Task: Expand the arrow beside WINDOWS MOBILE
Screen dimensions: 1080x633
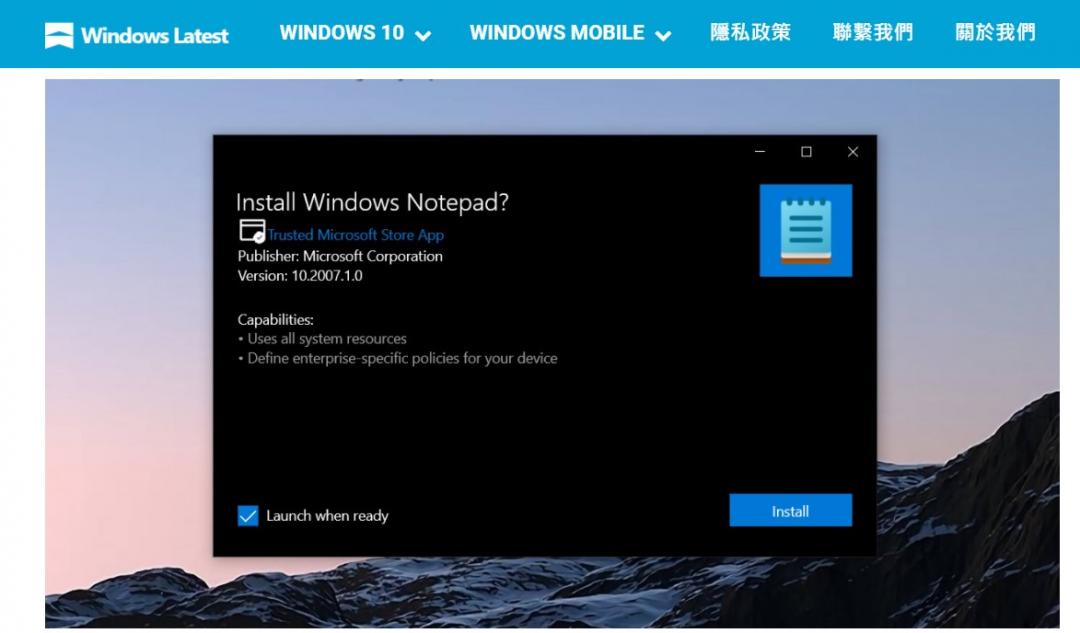Action: point(663,36)
